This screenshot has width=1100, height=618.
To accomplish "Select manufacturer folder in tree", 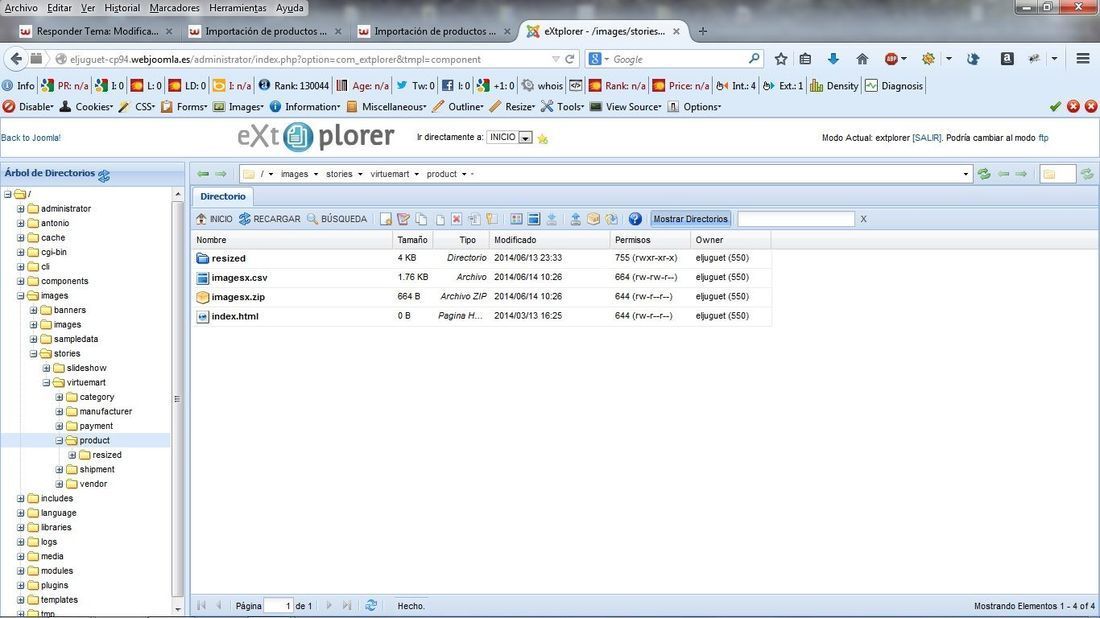I will pyautogui.click(x=105, y=412).
